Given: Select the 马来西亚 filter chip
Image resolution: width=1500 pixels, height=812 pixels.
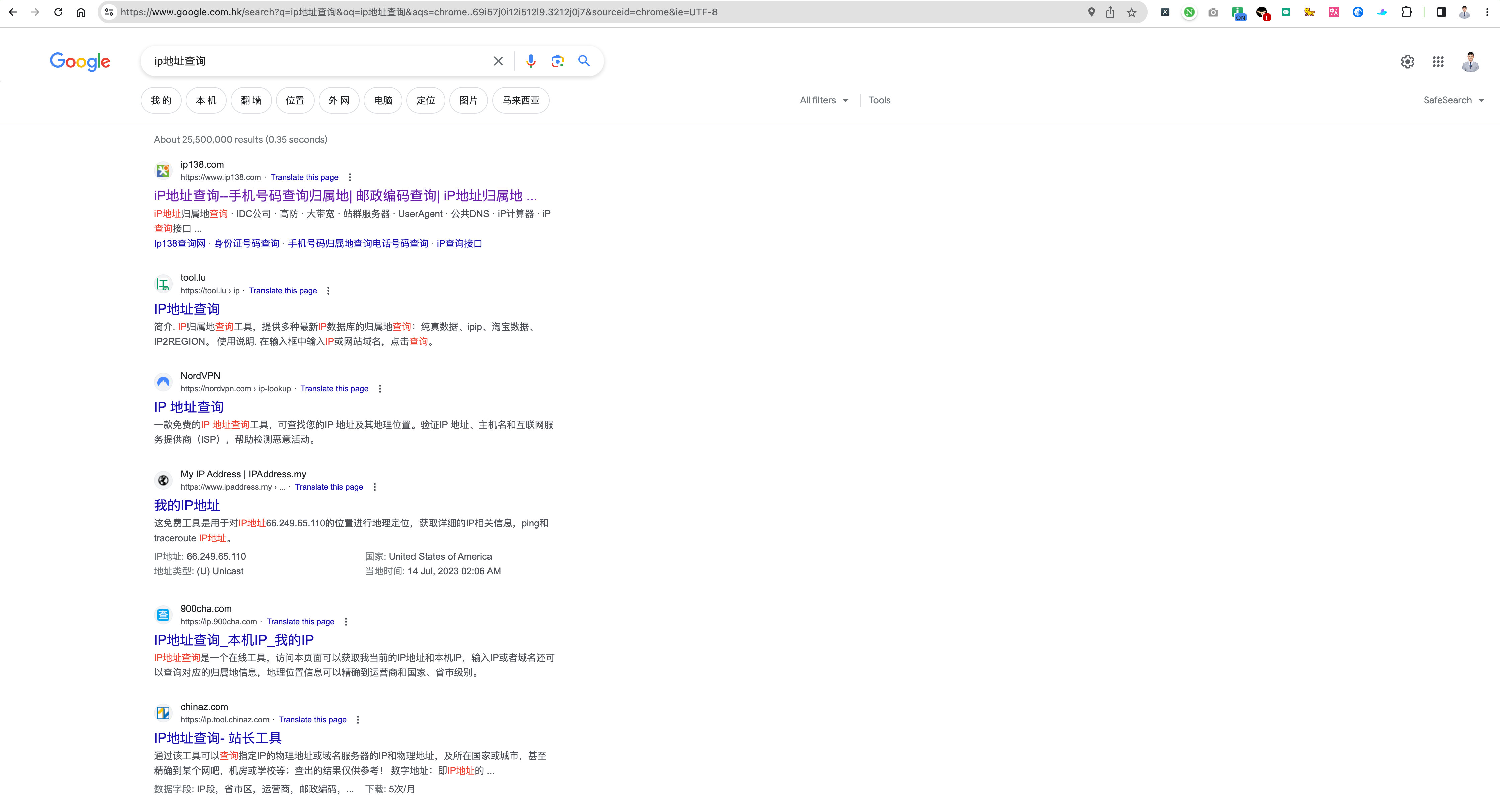Looking at the screenshot, I should (x=521, y=101).
